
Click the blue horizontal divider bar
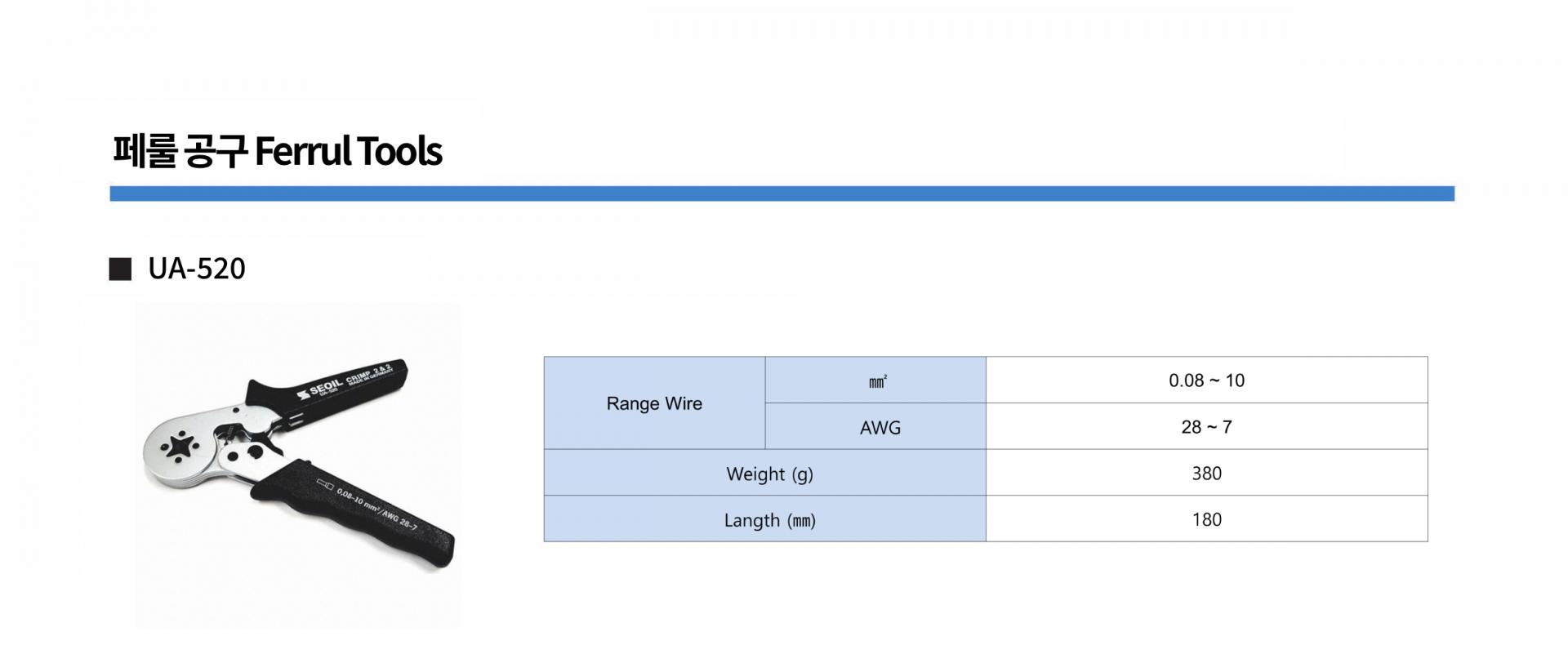782,194
